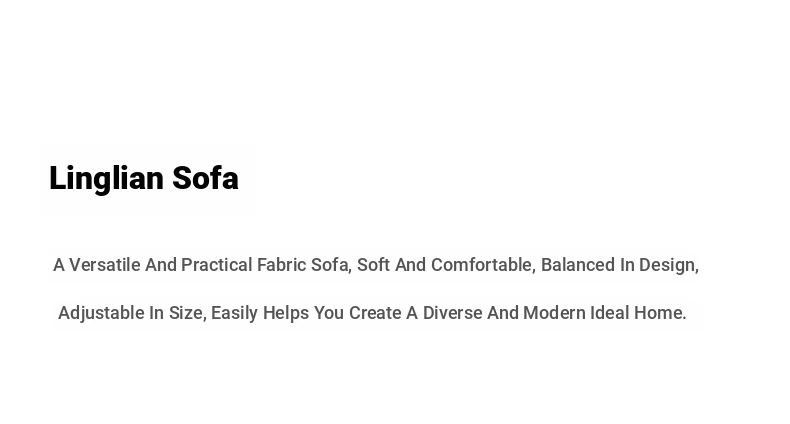Click the word Versatile in the description

coord(105,265)
